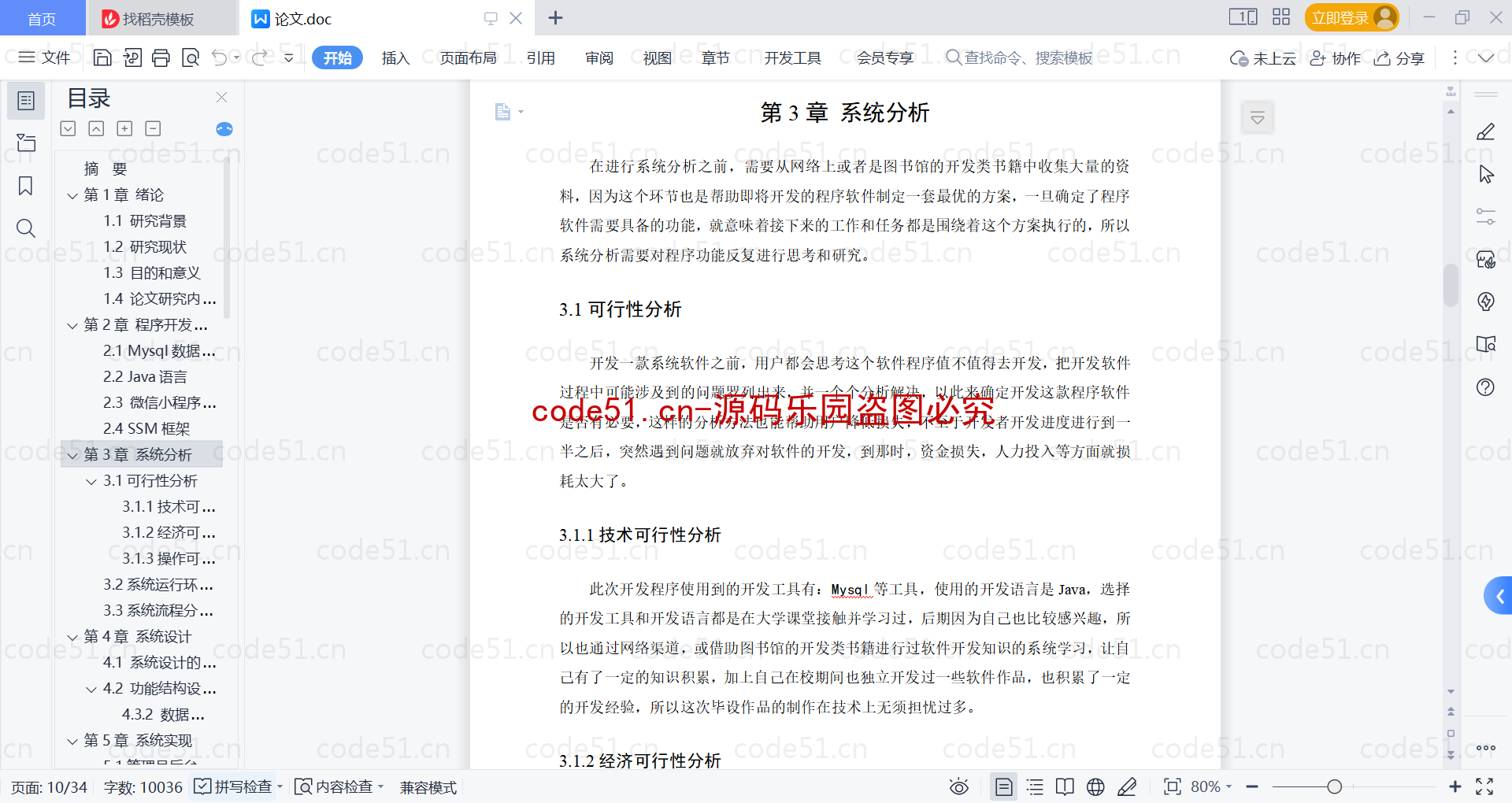Expand all headings icon in TOC panel
This screenshot has width=1512, height=803.
pos(69,128)
